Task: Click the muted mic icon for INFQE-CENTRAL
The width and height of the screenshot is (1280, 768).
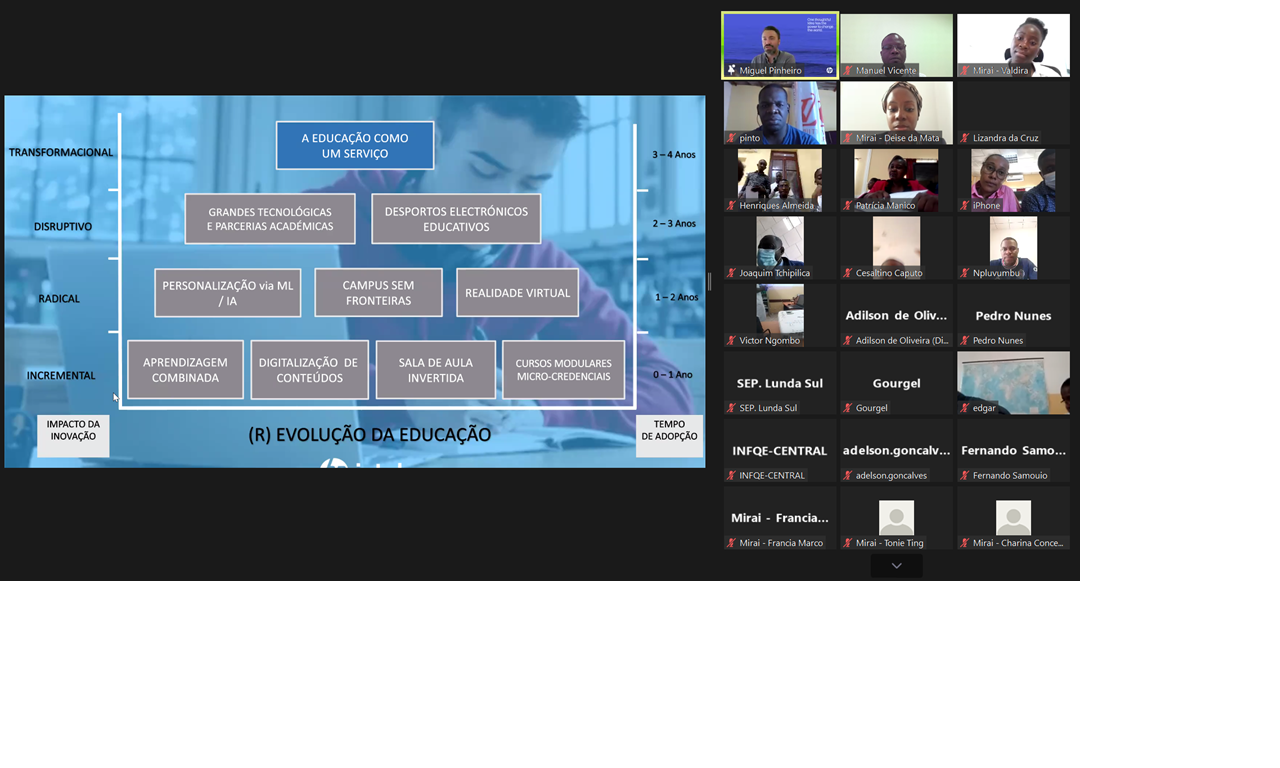Action: coord(731,476)
